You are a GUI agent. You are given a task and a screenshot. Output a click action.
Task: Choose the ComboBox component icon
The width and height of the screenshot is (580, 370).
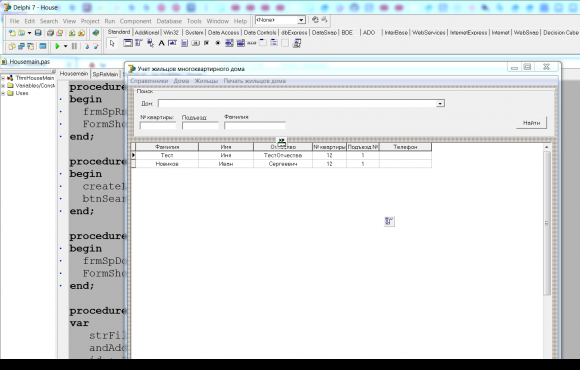click(x=240, y=43)
